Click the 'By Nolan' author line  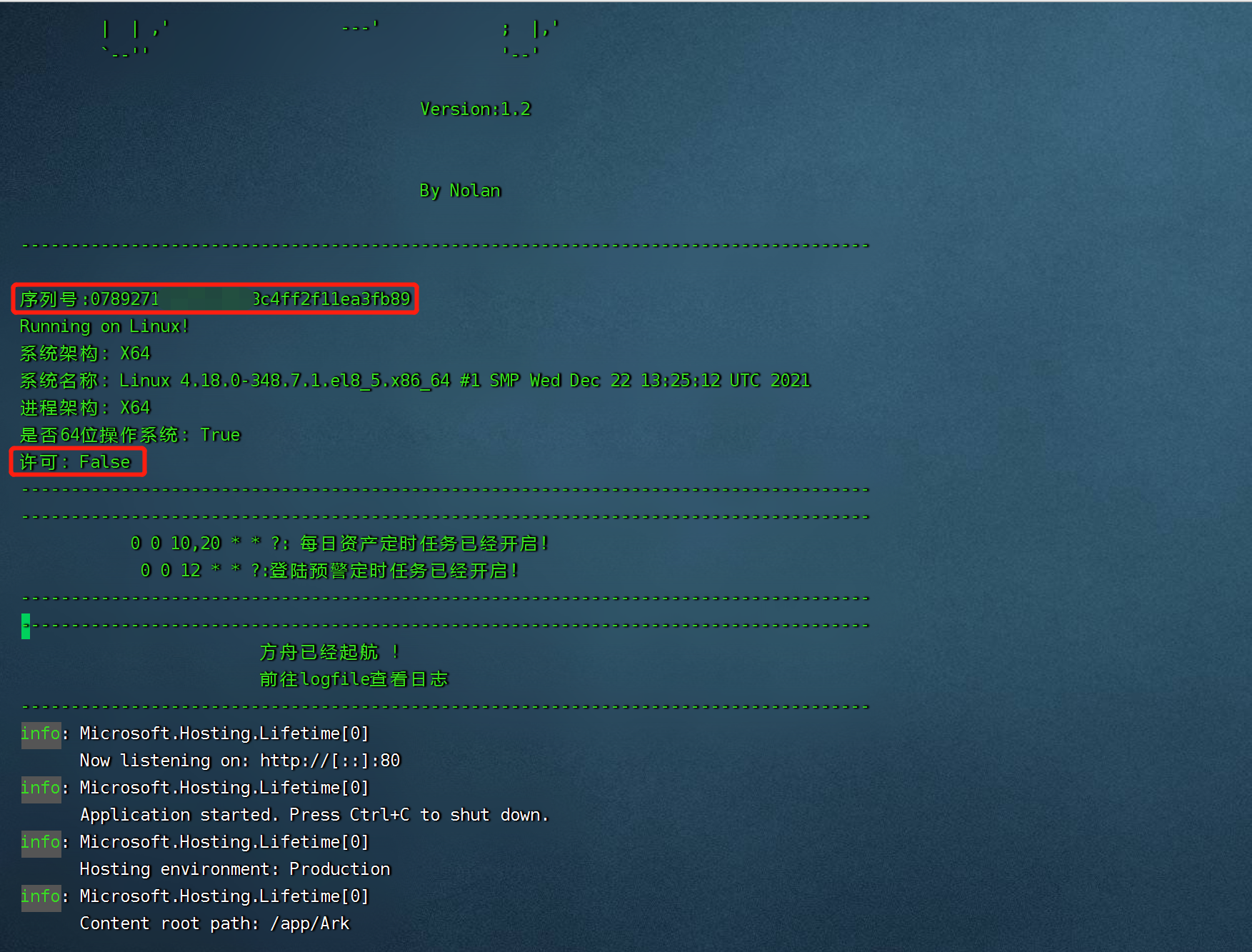point(460,191)
